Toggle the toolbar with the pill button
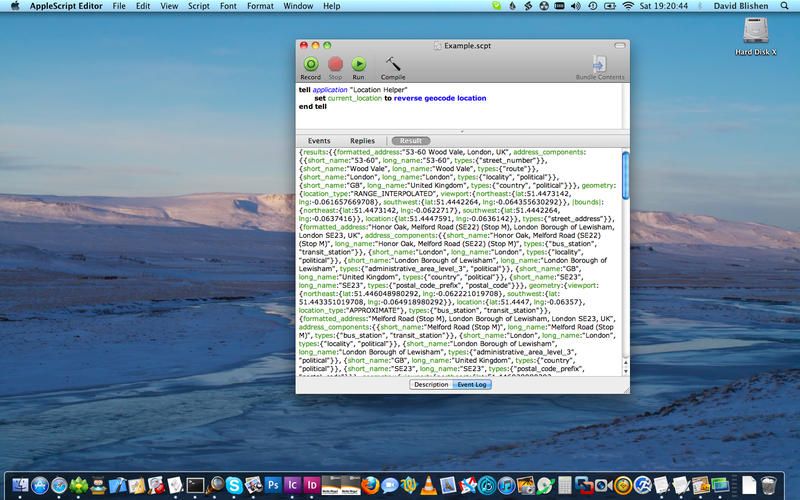 (620, 45)
